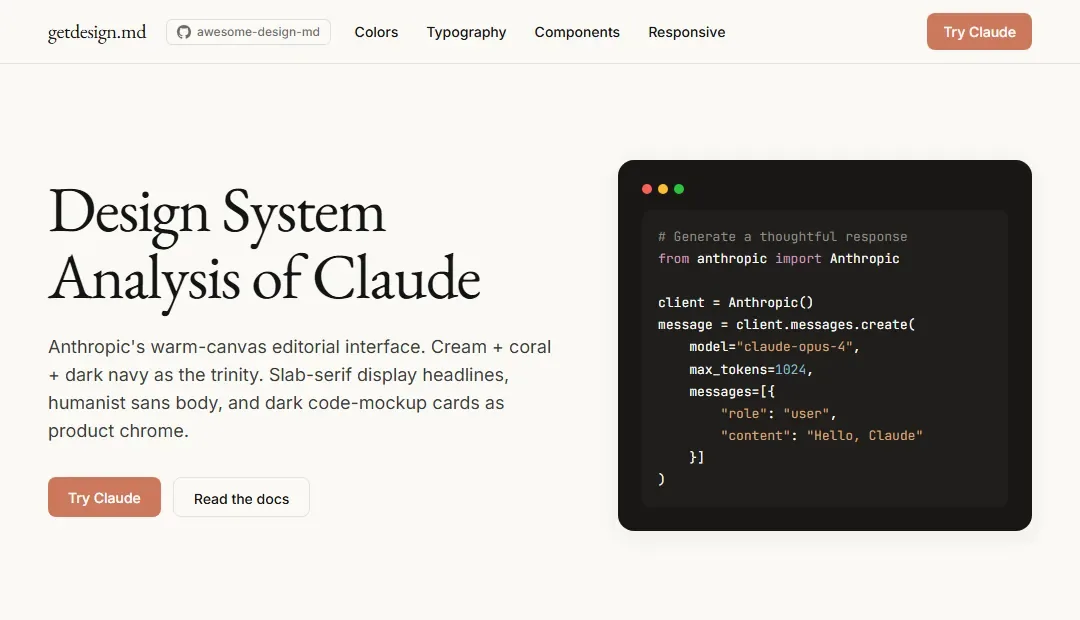The height and width of the screenshot is (620, 1080).
Task: Select the Read the docs button
Action: pyautogui.click(x=241, y=497)
